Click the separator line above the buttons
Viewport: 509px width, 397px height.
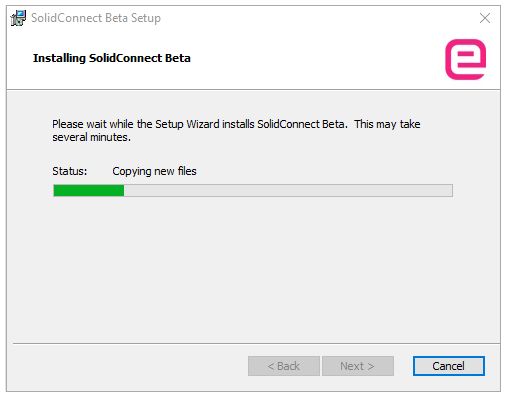coord(257,343)
